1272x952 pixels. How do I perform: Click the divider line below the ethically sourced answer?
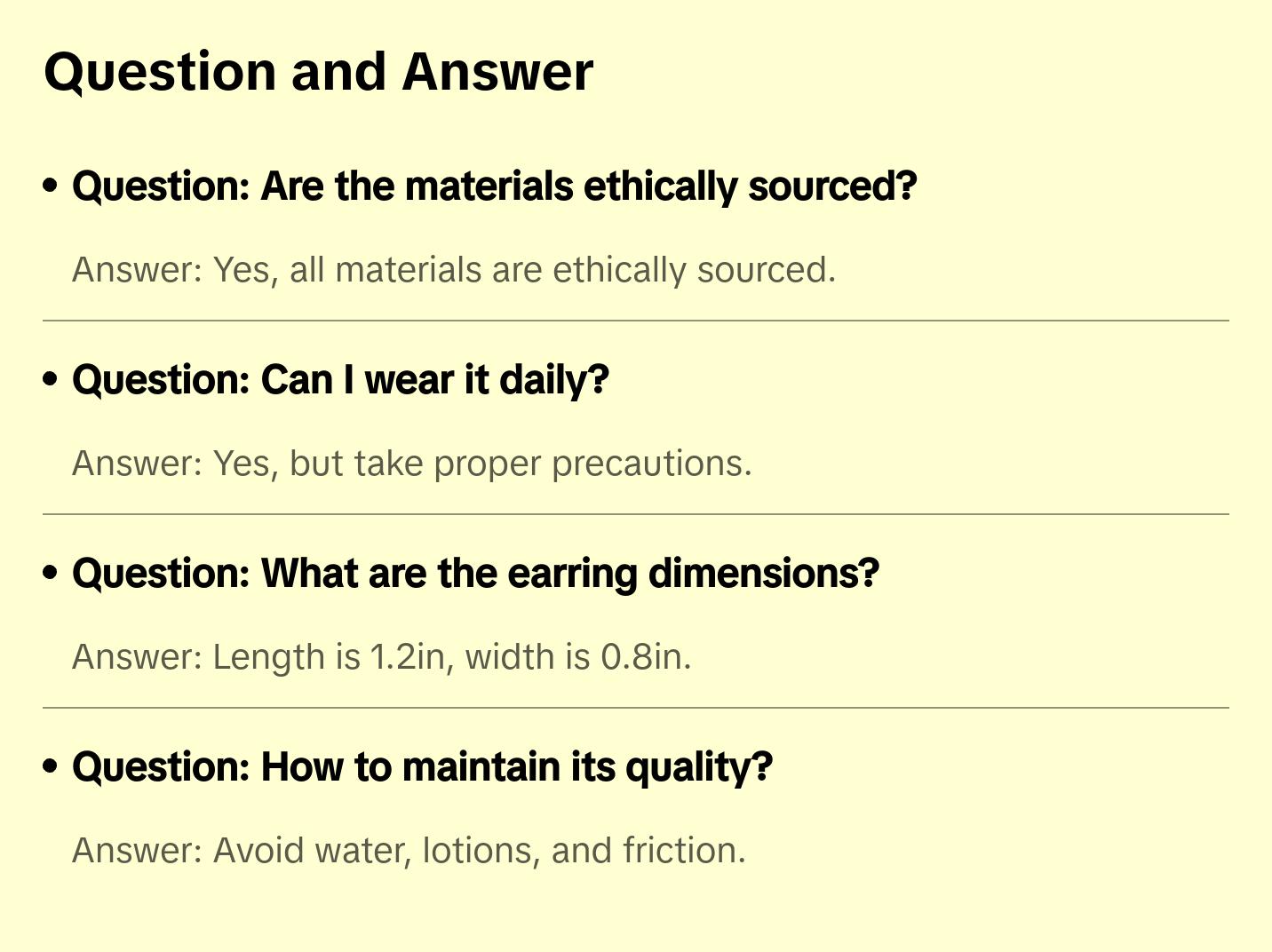point(636,321)
